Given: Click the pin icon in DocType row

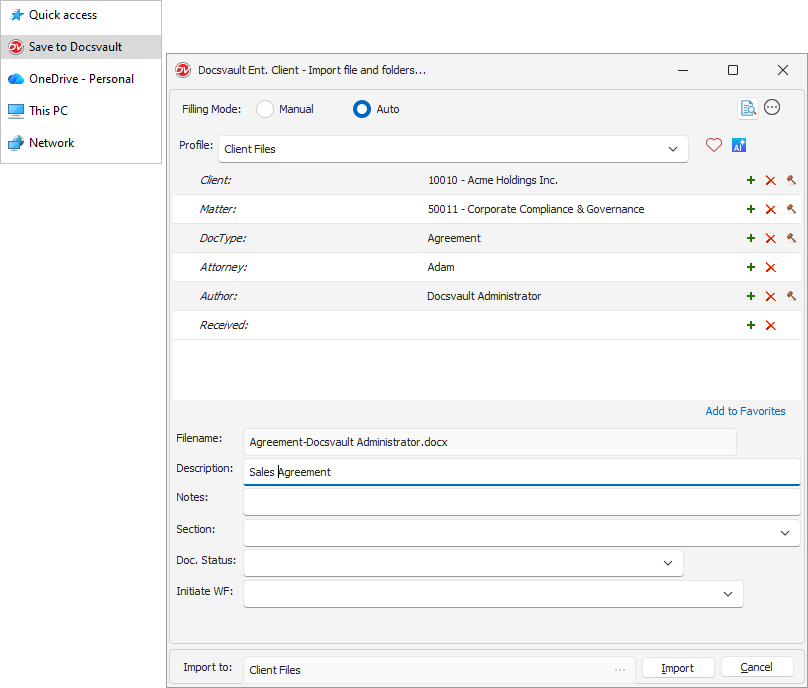Looking at the screenshot, I should (791, 238).
